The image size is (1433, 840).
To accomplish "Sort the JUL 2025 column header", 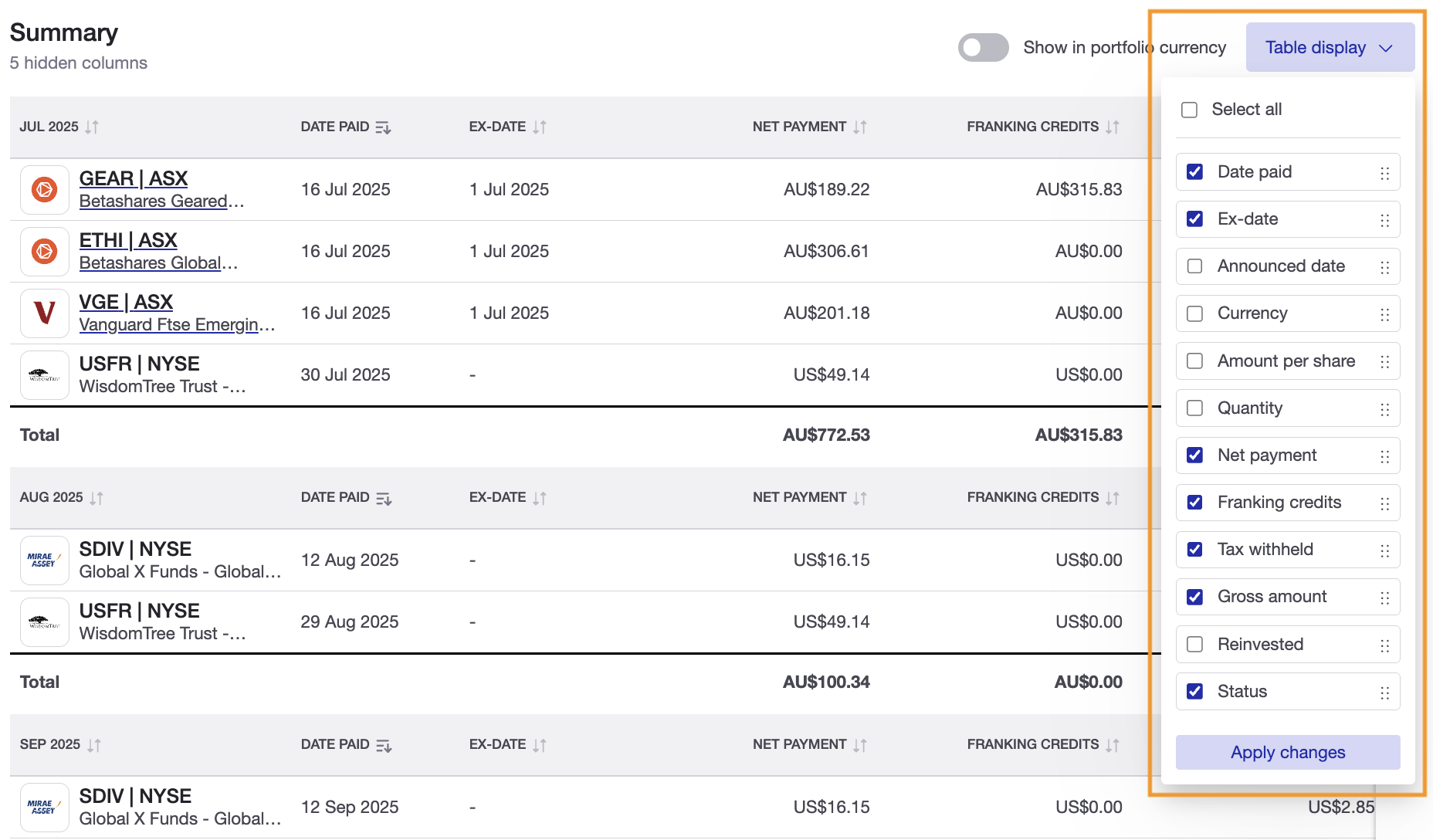I will (92, 127).
